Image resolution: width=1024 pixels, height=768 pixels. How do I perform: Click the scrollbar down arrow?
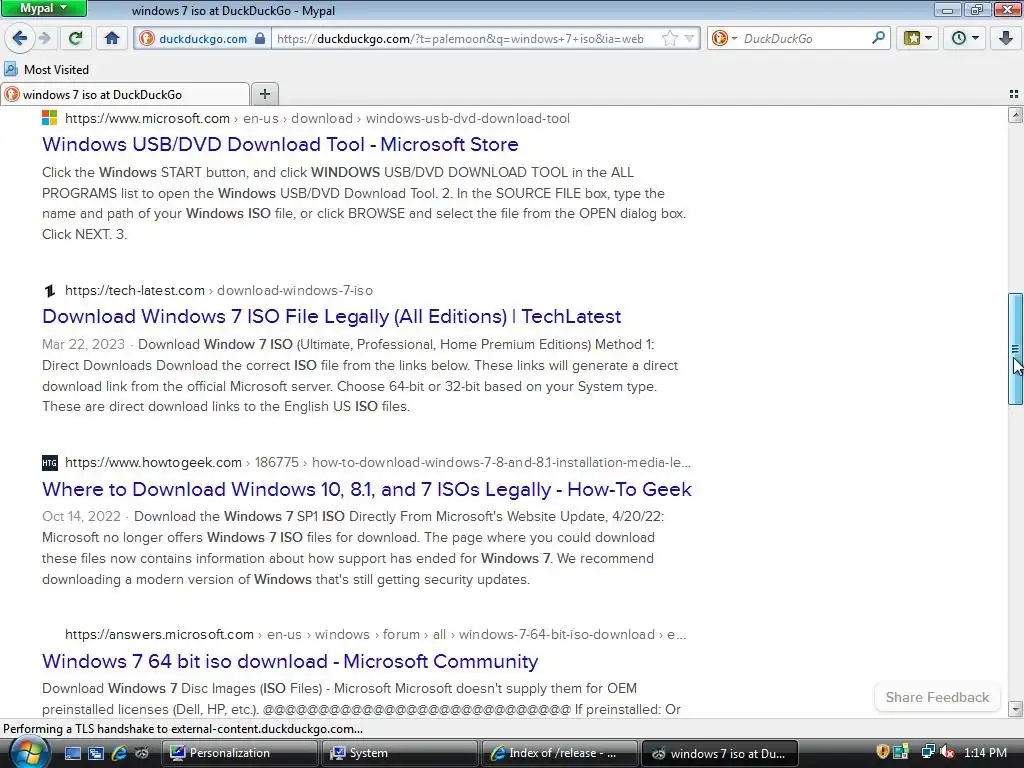point(1015,709)
